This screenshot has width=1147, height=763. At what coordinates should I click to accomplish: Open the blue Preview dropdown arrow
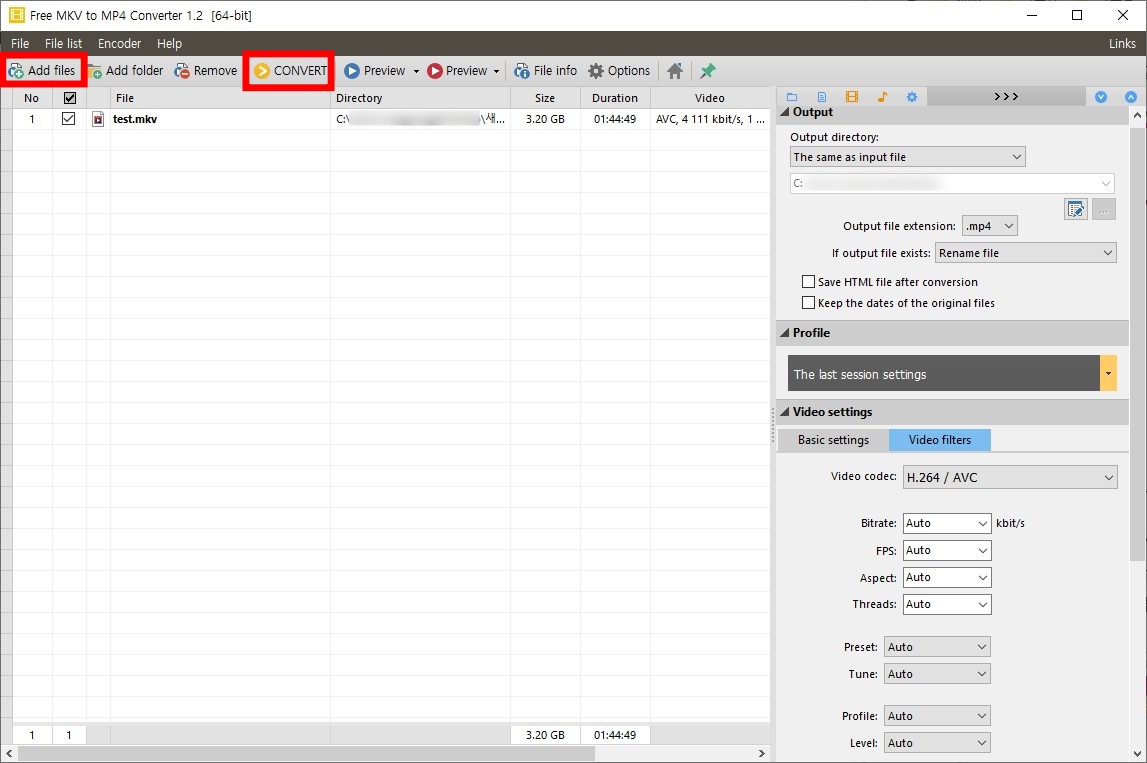[x=416, y=71]
